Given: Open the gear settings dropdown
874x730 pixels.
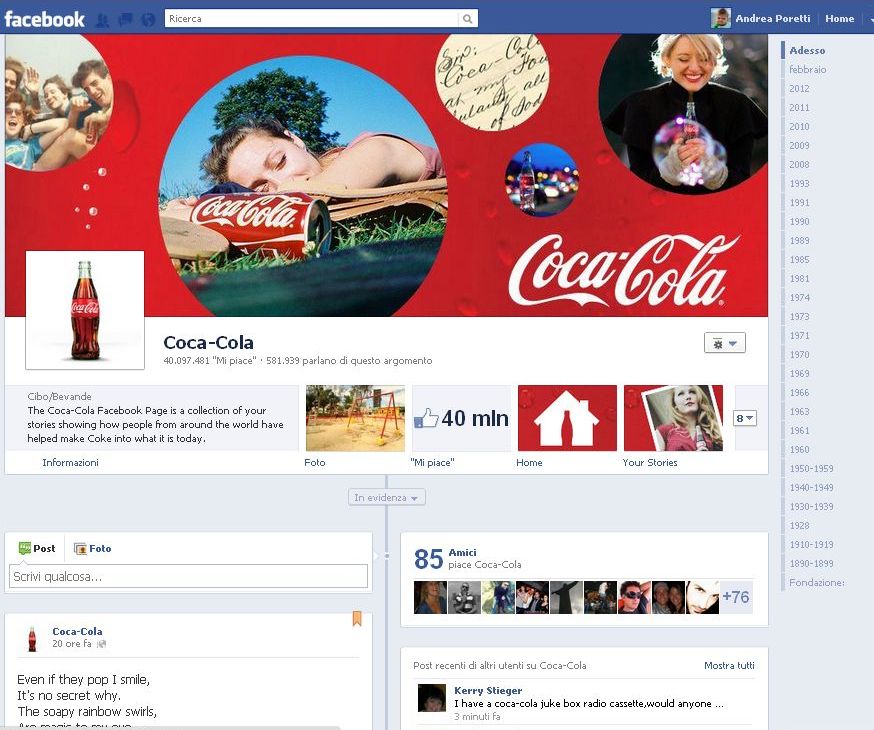Looking at the screenshot, I should pos(725,343).
